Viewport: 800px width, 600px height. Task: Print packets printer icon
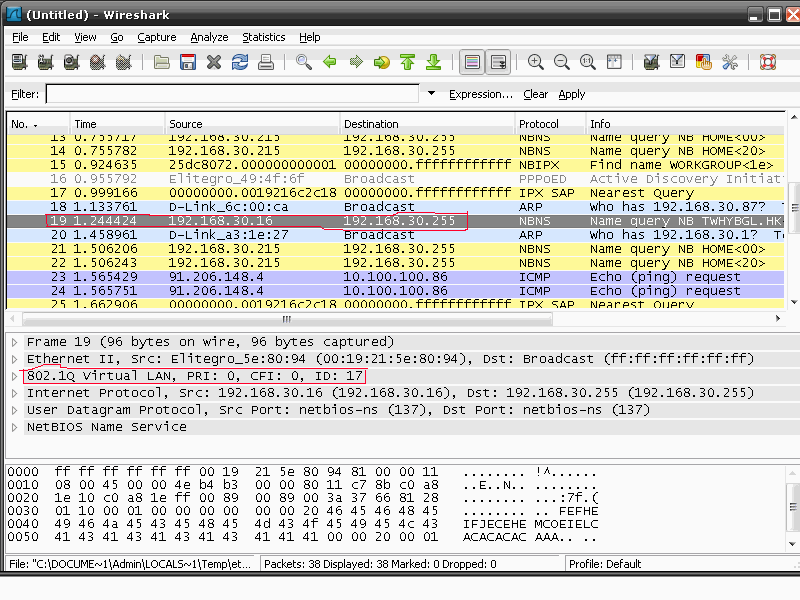coord(266,62)
